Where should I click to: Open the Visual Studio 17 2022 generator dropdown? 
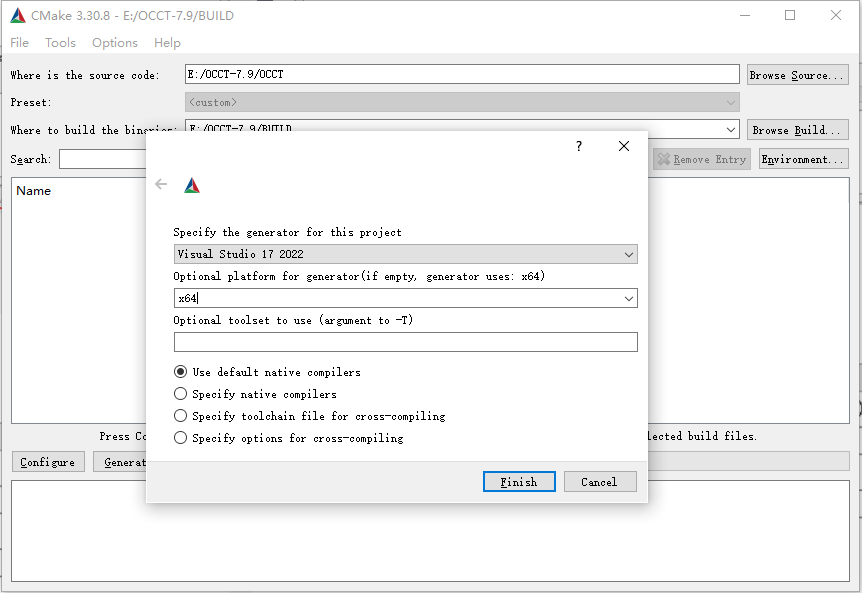pyautogui.click(x=406, y=254)
